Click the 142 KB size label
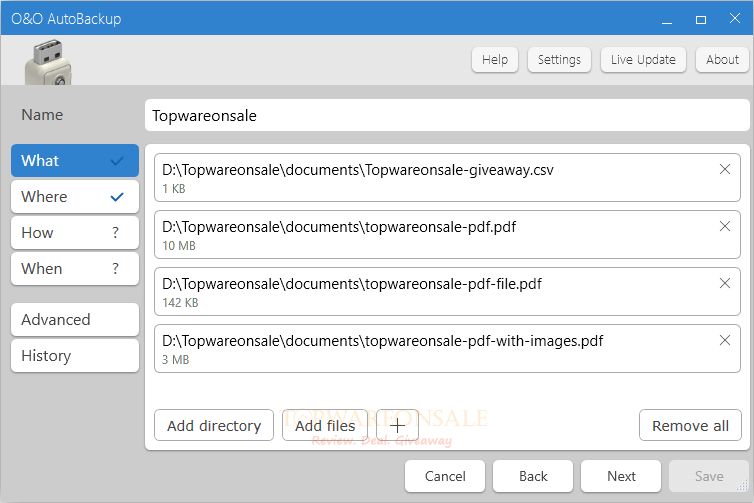 click(180, 302)
